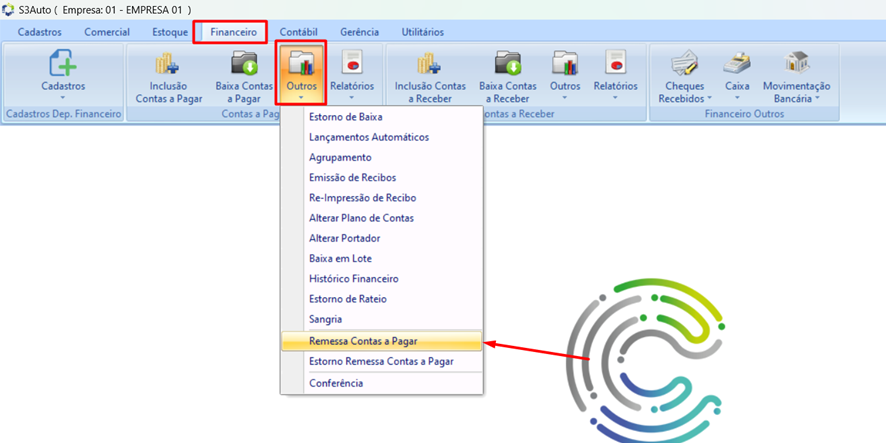The image size is (886, 443).
Task: Expand the Relatórios dropdown in Contas a Receber
Action: pos(615,75)
